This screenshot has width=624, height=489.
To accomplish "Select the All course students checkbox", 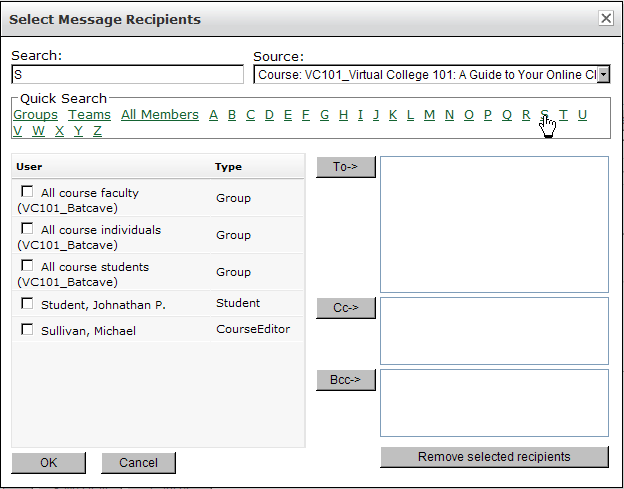I will (27, 266).
